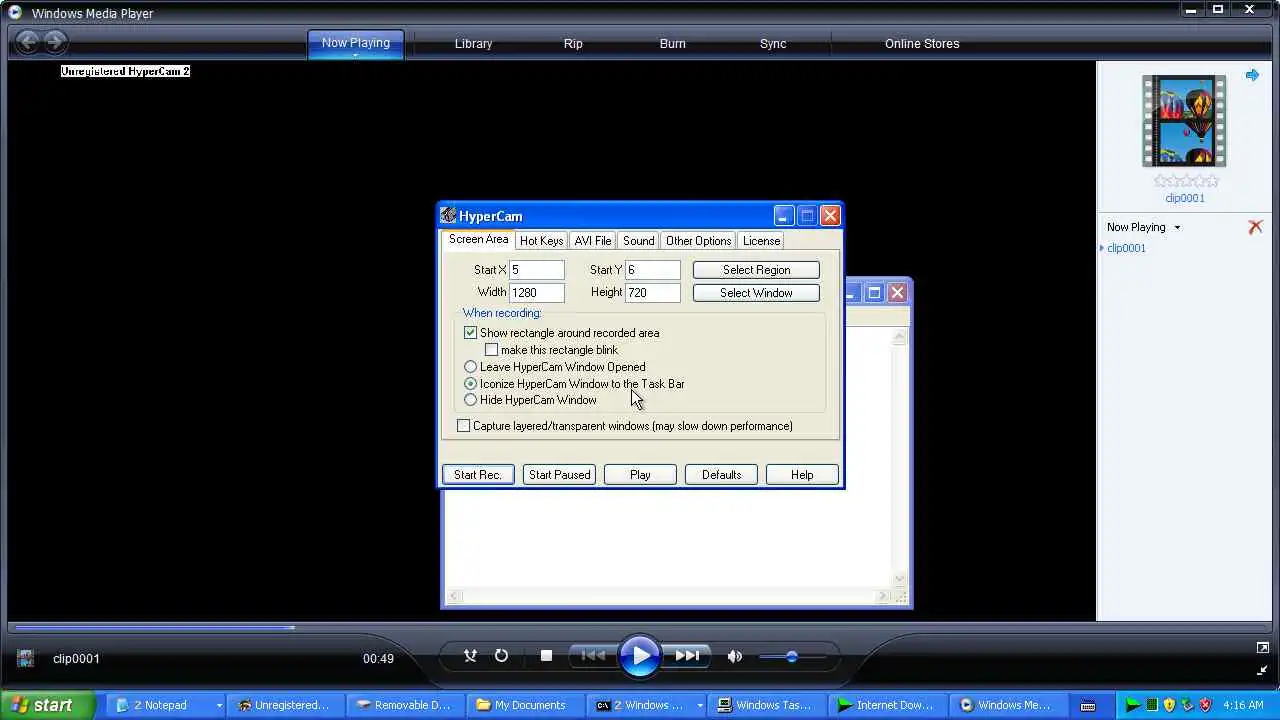Click the clip0001 link under the thumbnail
This screenshot has height=720, width=1280.
pyautogui.click(x=1185, y=198)
